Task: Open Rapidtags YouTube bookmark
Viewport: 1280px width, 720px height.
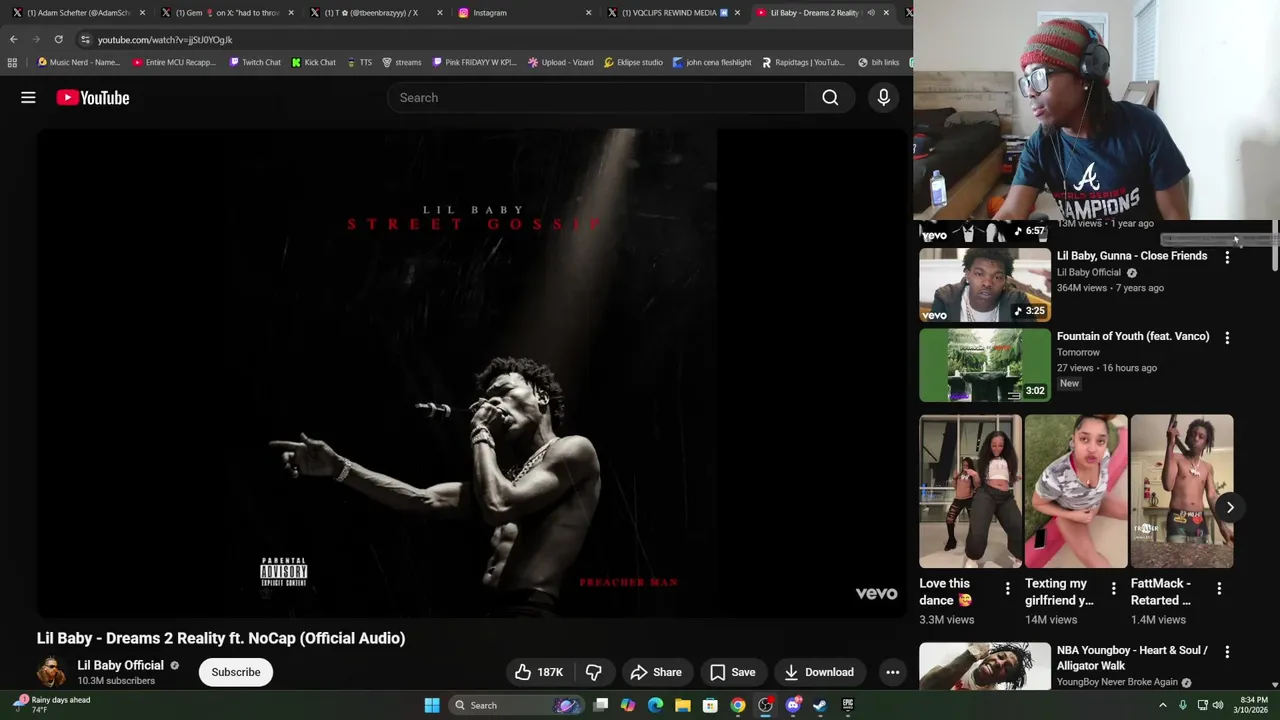Action: coord(803,62)
